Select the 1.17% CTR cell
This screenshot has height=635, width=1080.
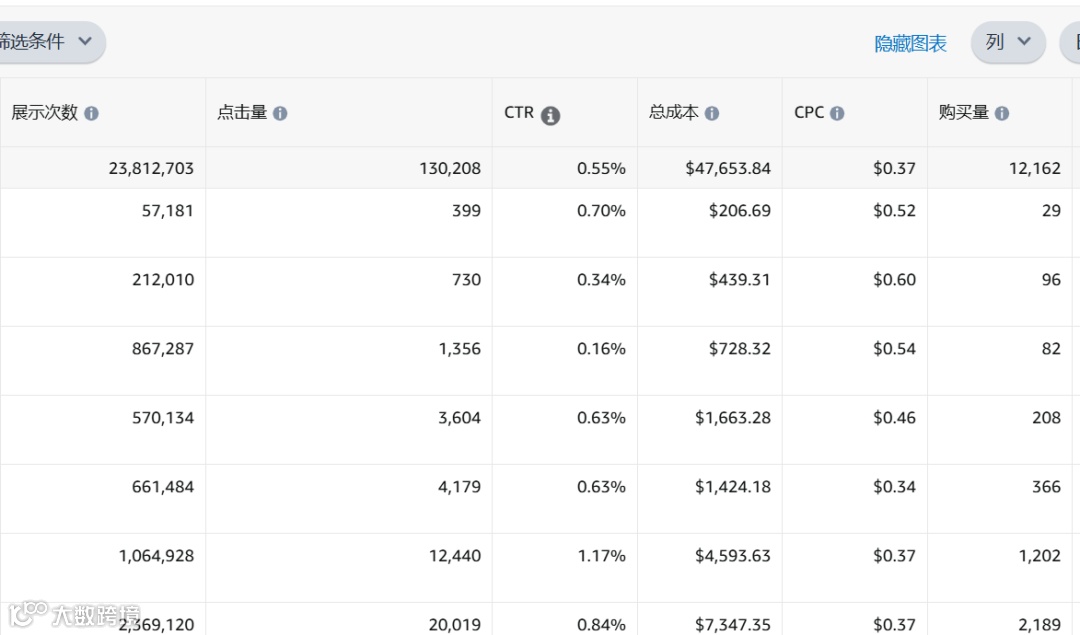(601, 556)
